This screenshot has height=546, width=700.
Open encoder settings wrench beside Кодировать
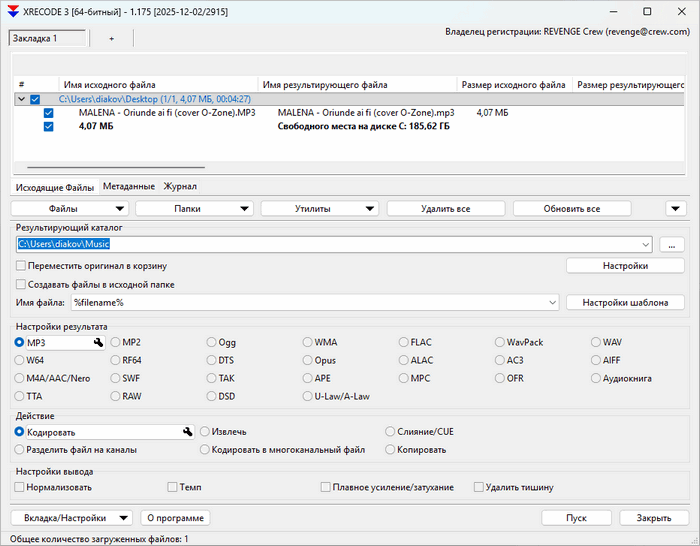tap(187, 432)
